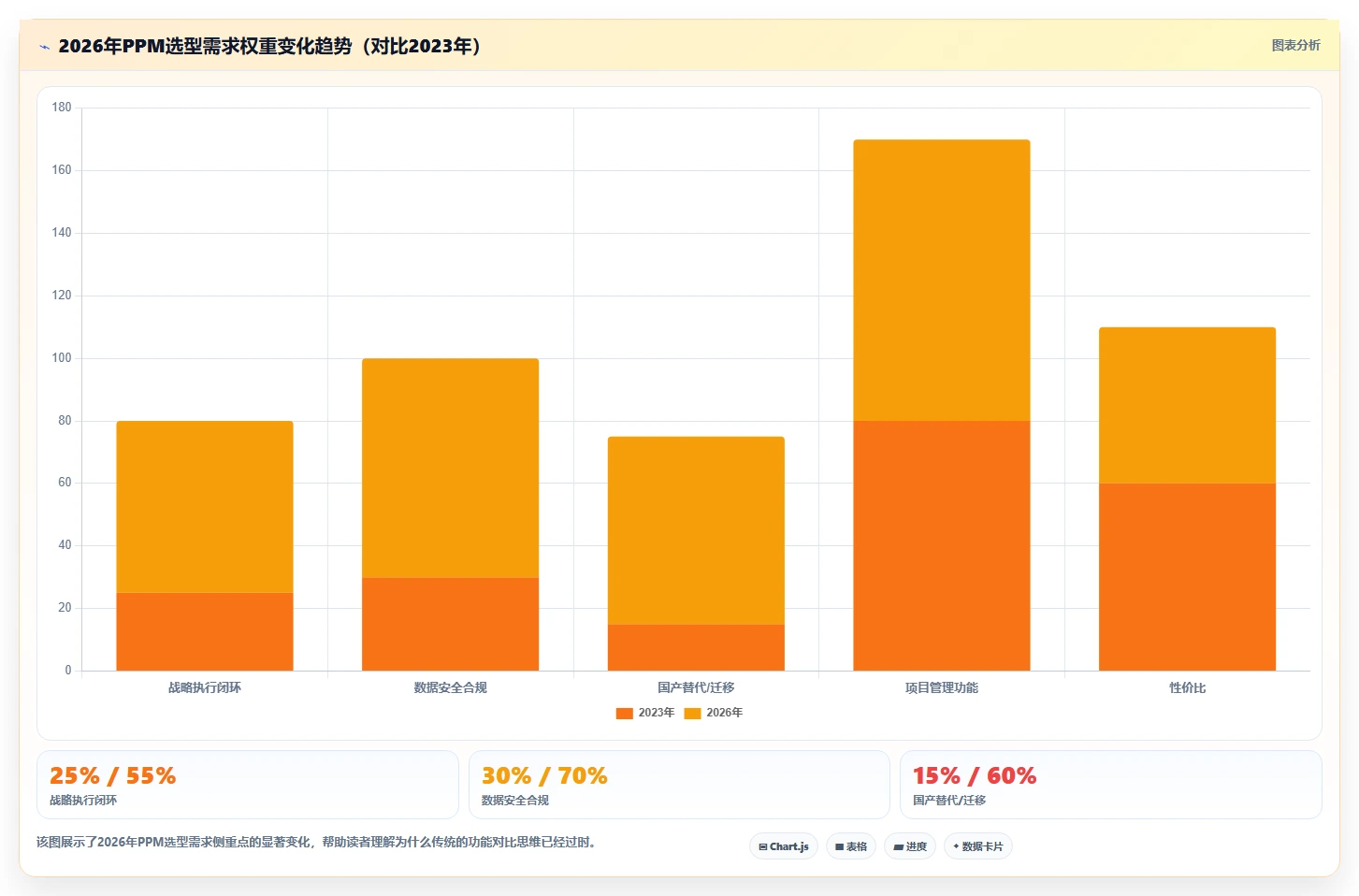Click the 2023 segment of the 国产替代/迁移 bar
Viewport: 1359px width, 896px height.
point(696,647)
